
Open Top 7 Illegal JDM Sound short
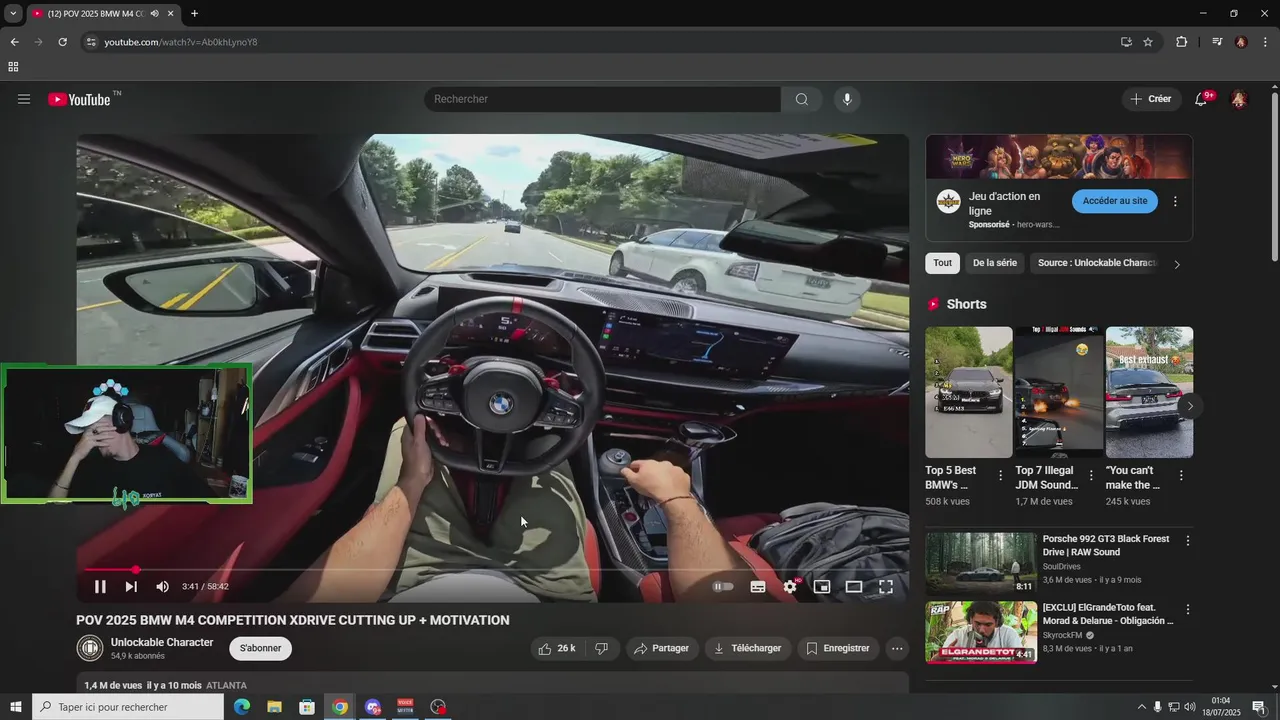point(1059,392)
